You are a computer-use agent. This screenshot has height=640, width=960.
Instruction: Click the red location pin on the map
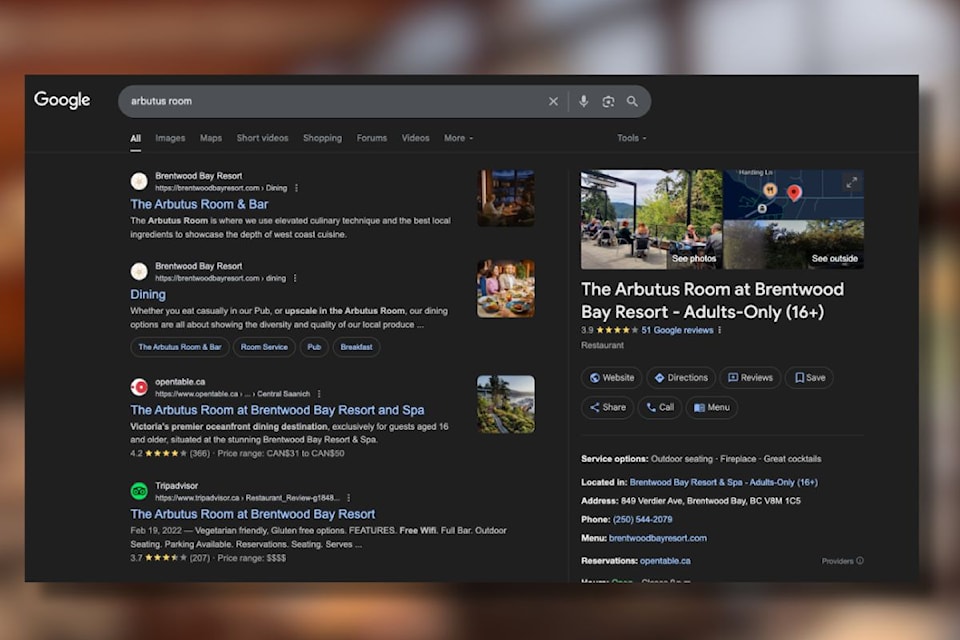(794, 193)
